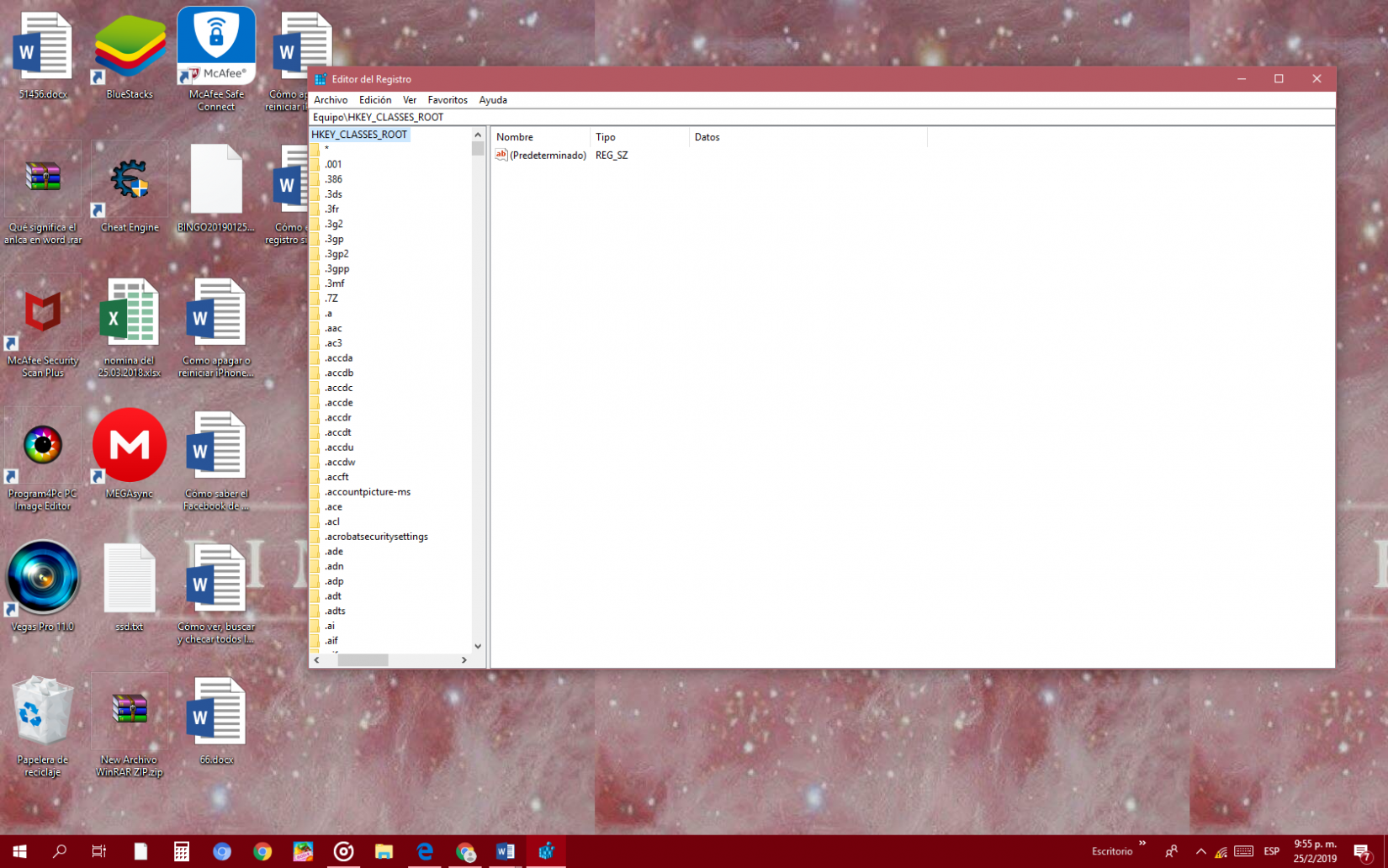Click the tree's scroll down arrow
Image resolution: width=1388 pixels, height=868 pixels.
pyautogui.click(x=478, y=646)
